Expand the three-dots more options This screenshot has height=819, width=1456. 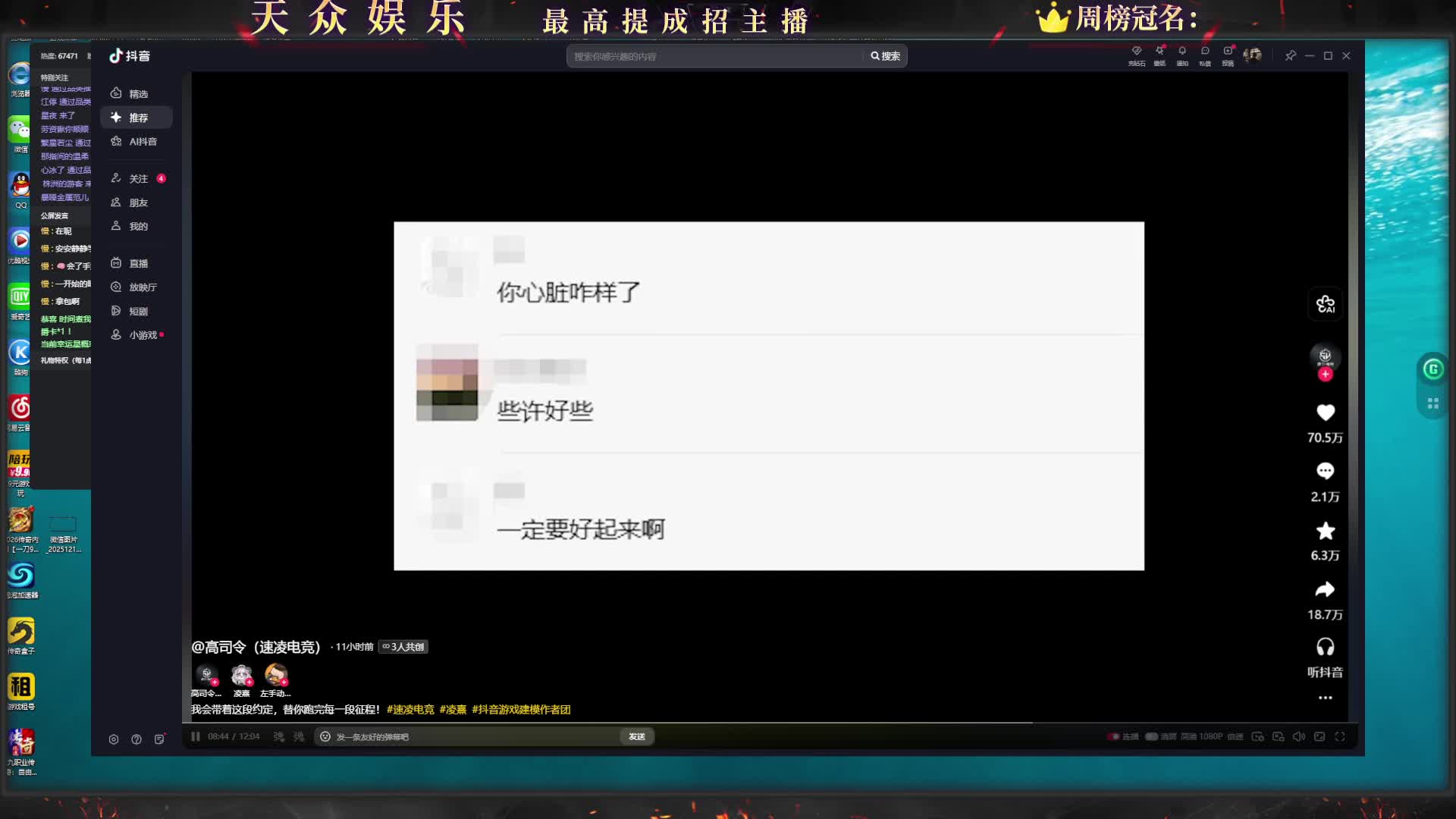(1325, 698)
